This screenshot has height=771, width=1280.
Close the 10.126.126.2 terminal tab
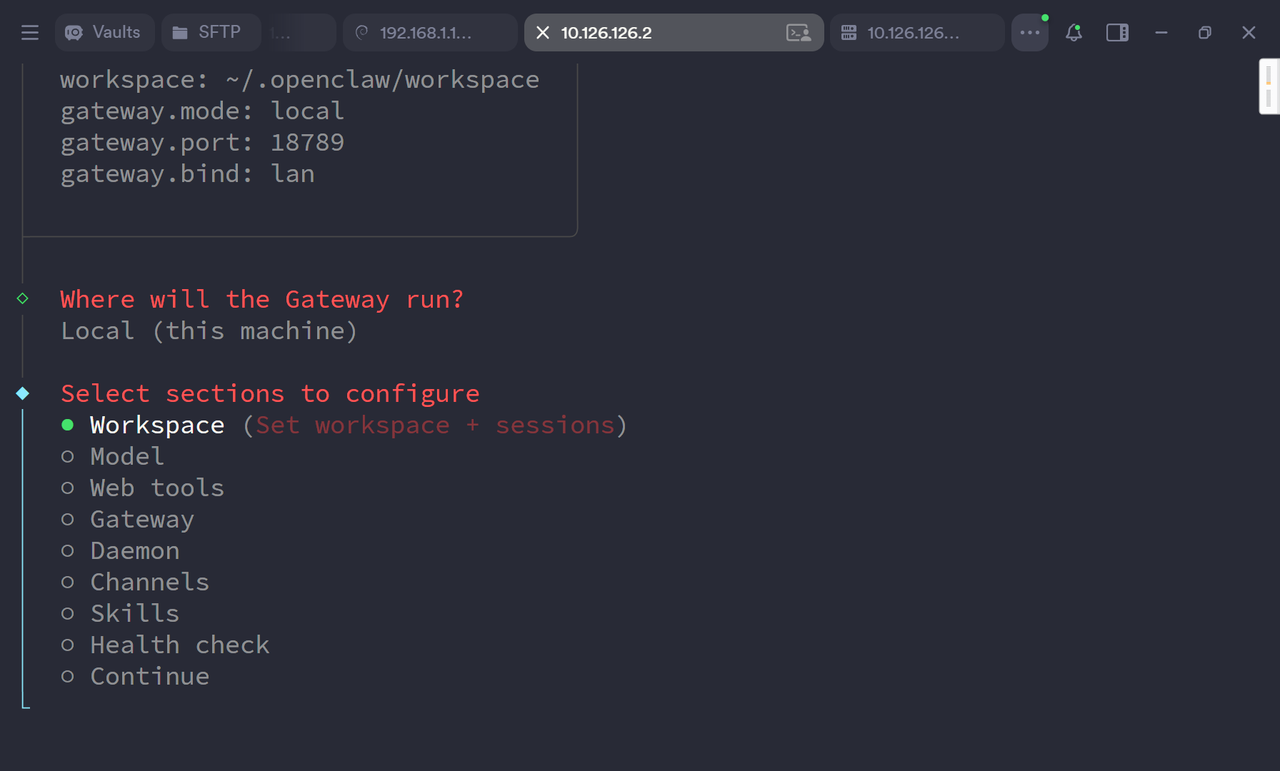pyautogui.click(x=541, y=32)
